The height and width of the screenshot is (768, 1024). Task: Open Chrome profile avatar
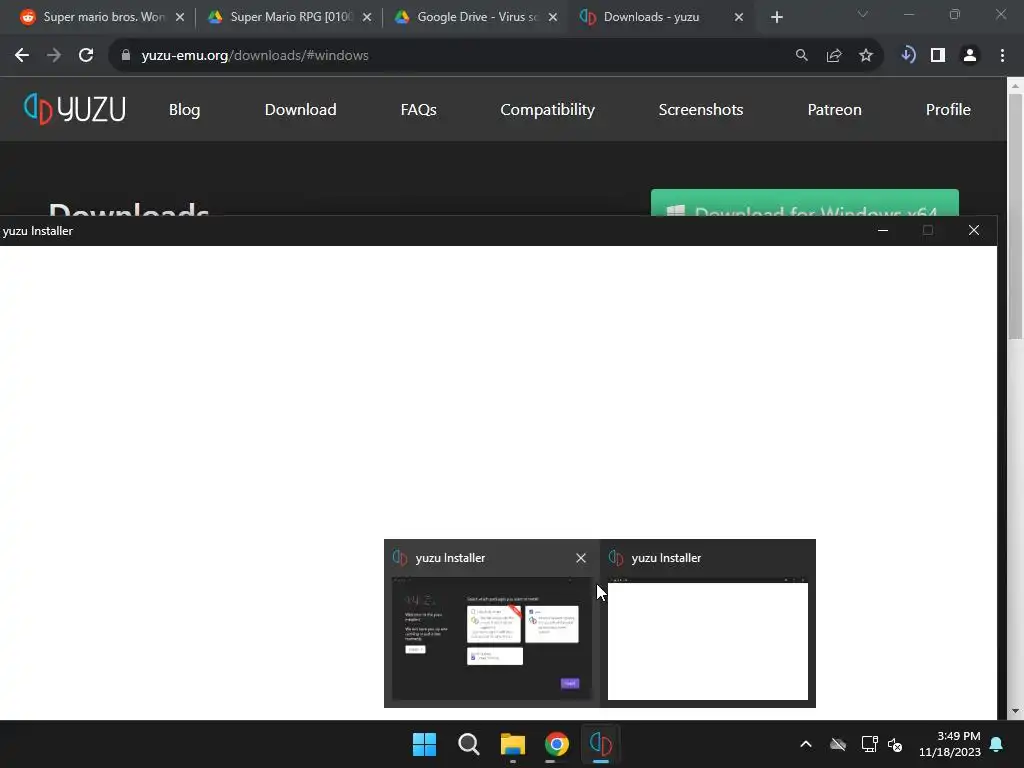click(x=970, y=56)
